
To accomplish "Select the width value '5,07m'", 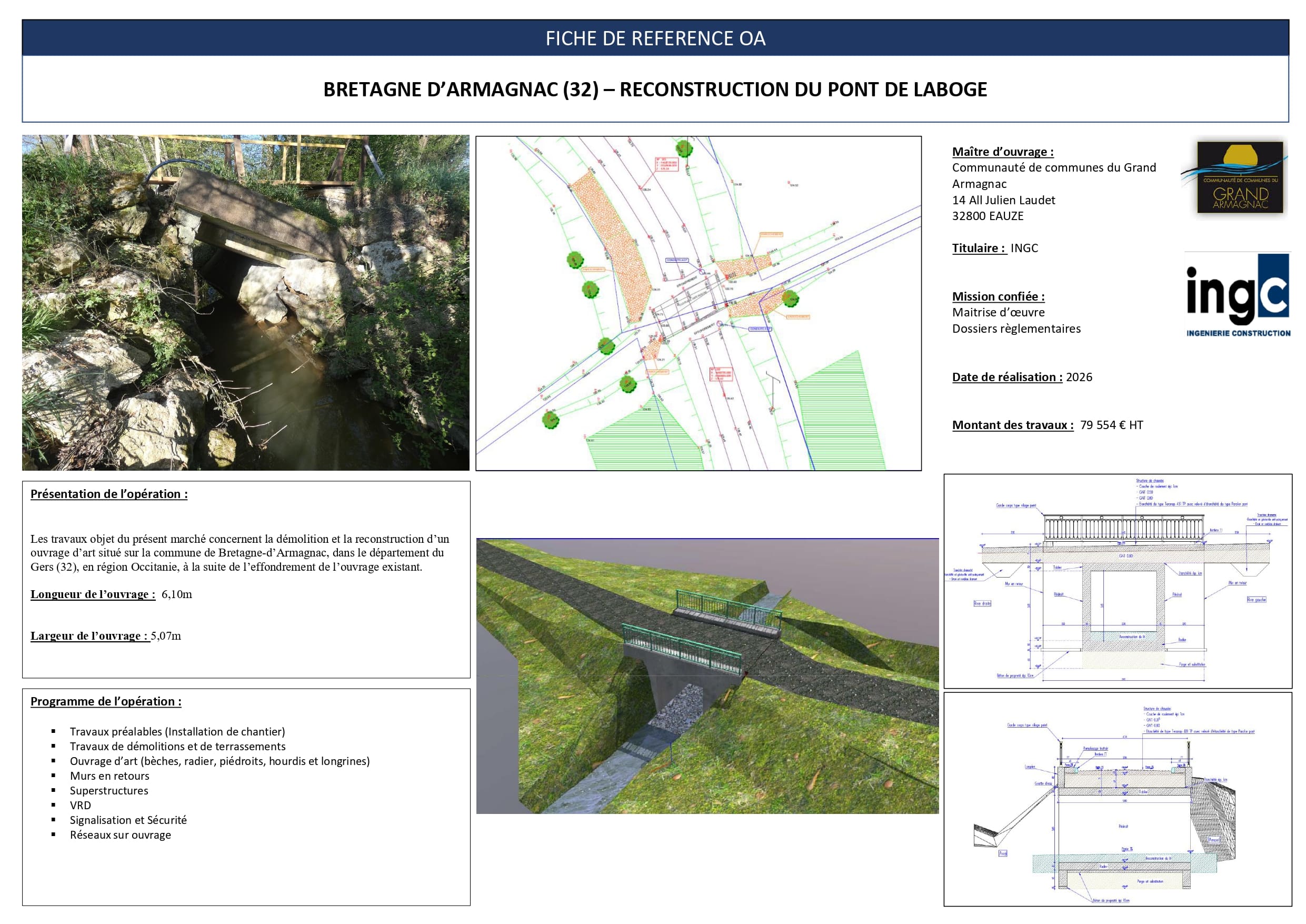I will click(x=166, y=635).
